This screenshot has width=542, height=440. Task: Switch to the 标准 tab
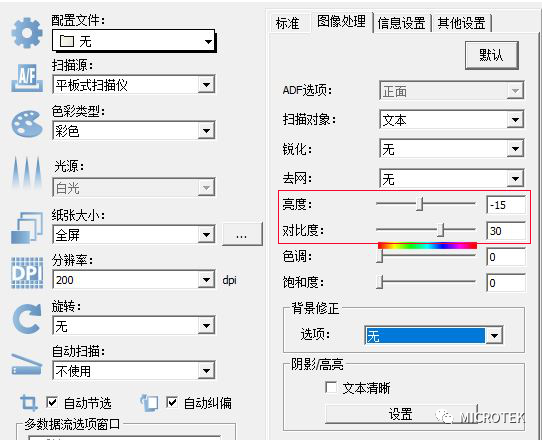tap(288, 23)
